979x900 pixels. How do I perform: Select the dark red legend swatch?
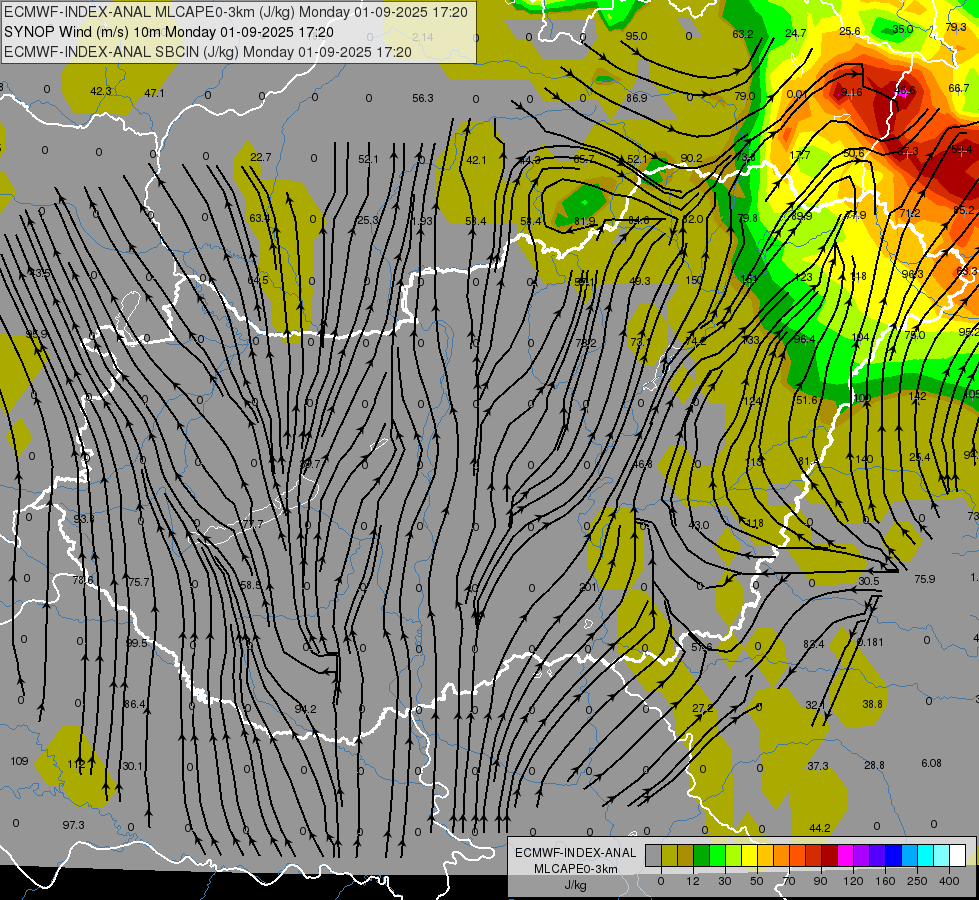point(829,855)
